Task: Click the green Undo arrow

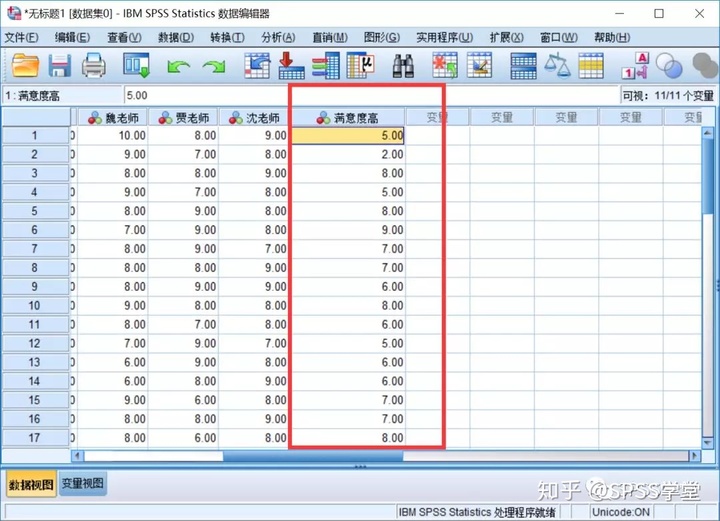Action: coord(178,67)
